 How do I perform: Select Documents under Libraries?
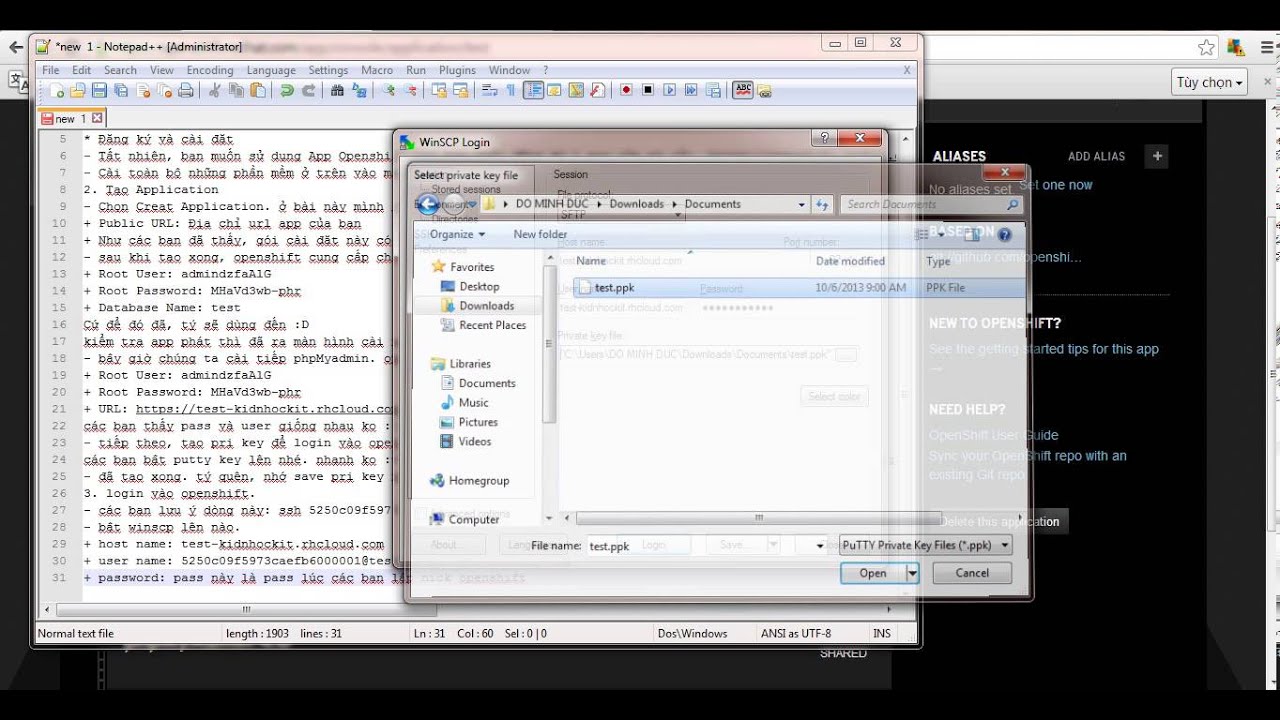coord(487,383)
